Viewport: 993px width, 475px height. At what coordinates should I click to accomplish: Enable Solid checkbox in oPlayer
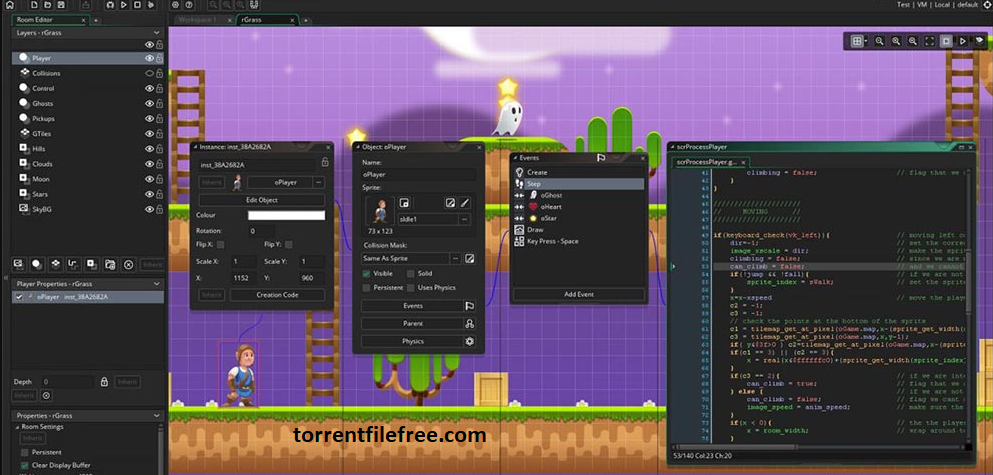[410, 274]
